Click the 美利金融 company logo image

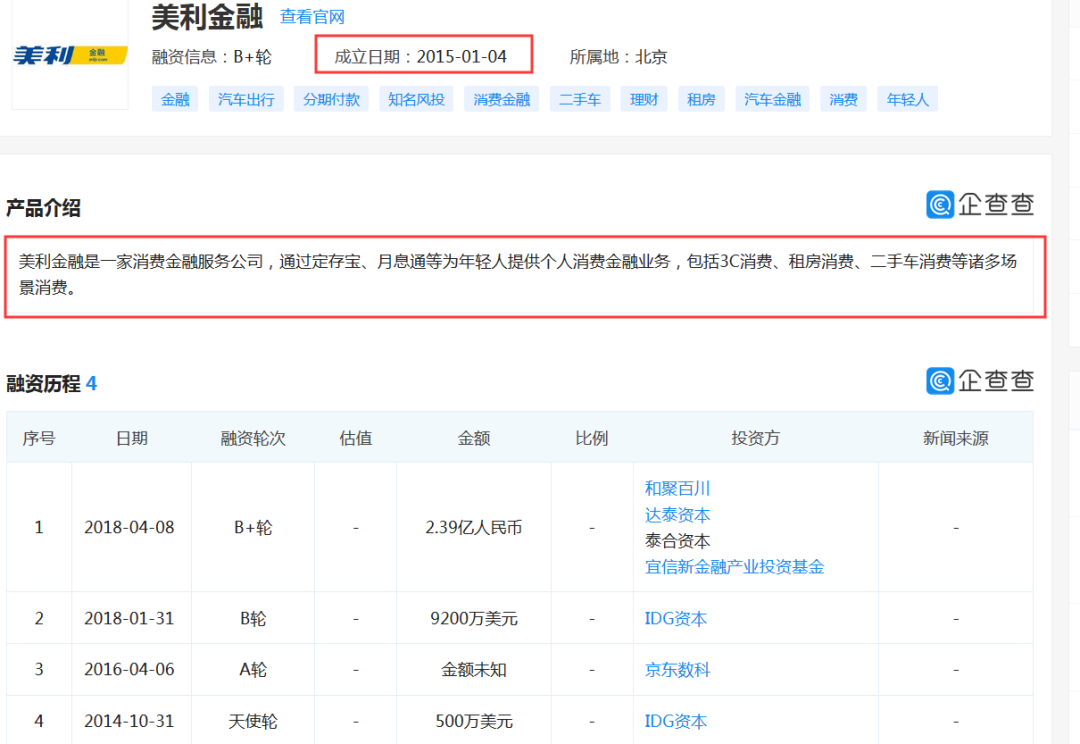(70, 55)
